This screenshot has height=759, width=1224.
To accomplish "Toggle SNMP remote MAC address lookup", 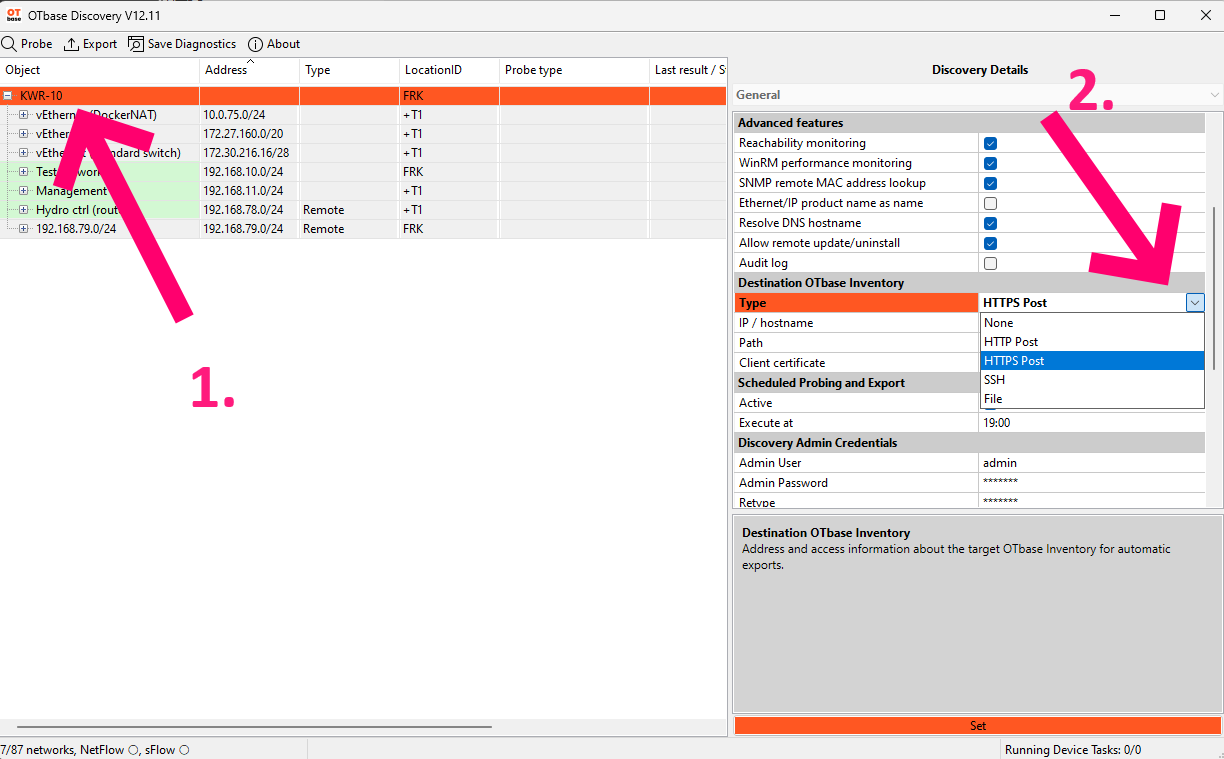I will click(x=990, y=183).
